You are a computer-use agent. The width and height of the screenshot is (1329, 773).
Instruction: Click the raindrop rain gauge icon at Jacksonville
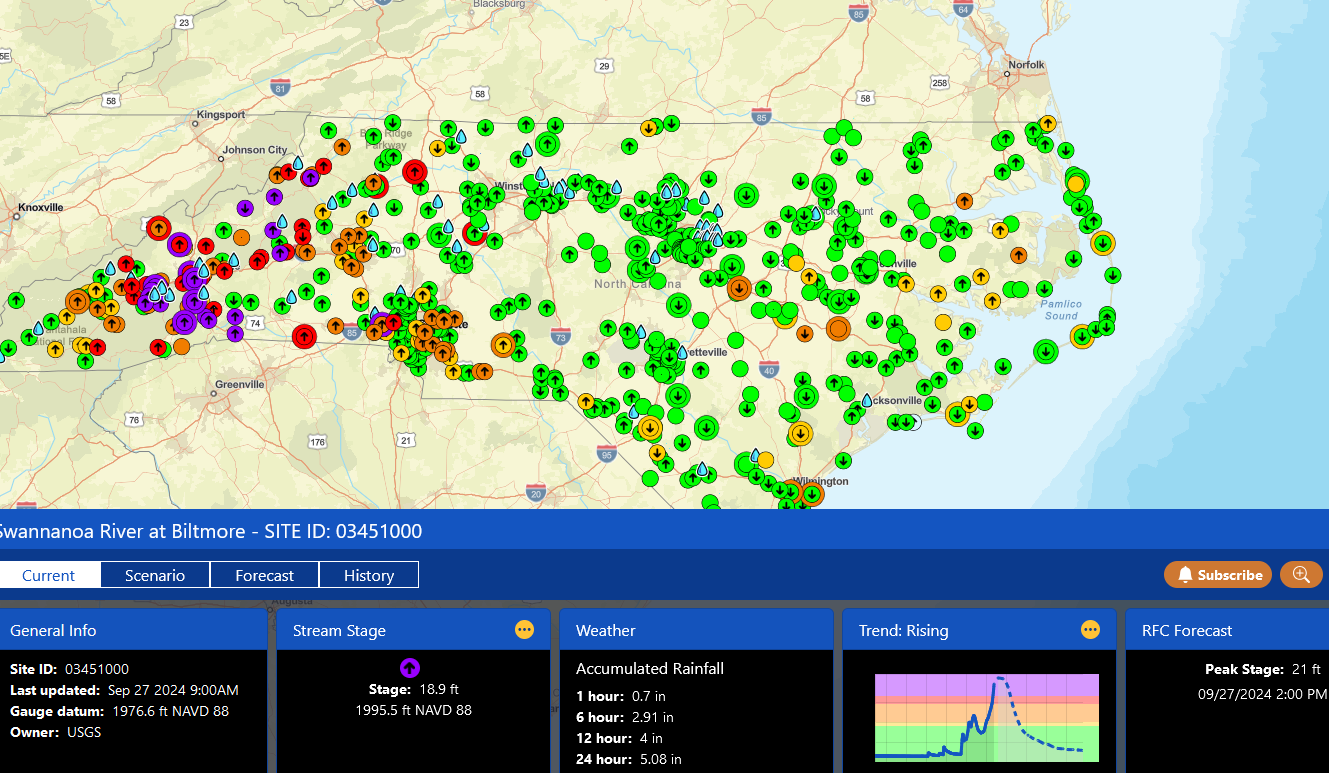[x=867, y=400]
